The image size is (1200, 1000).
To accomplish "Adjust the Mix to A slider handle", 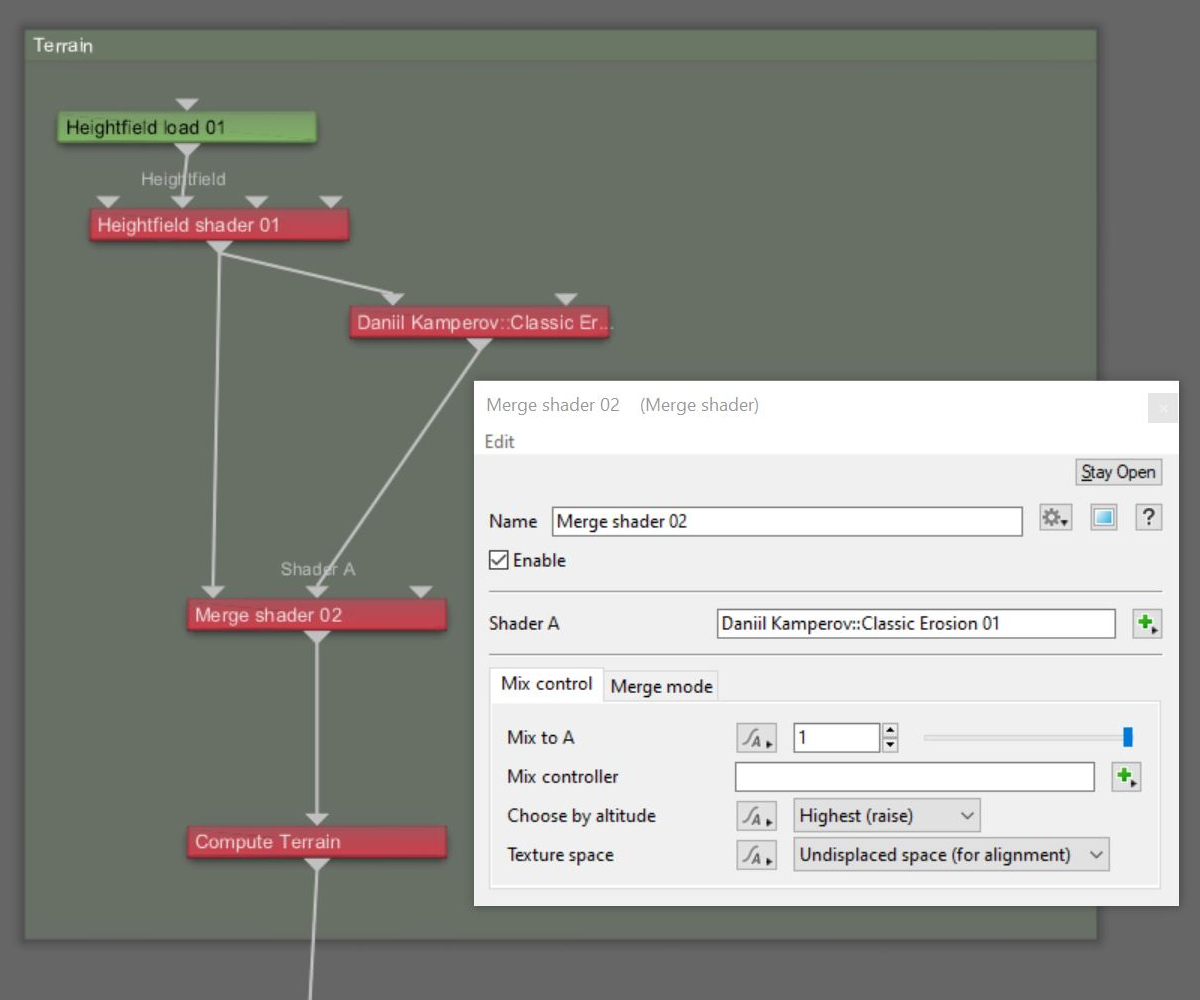I will tap(1128, 738).
